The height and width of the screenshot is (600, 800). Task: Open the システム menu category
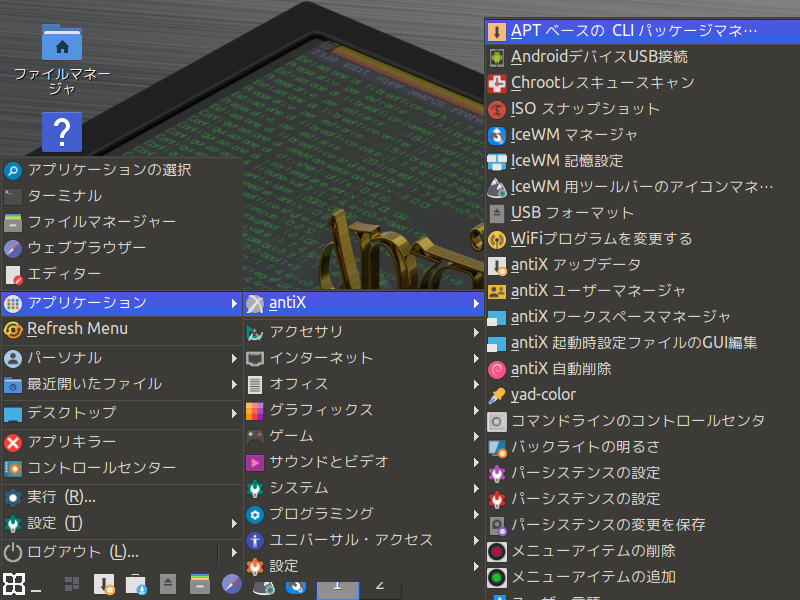(x=364, y=489)
